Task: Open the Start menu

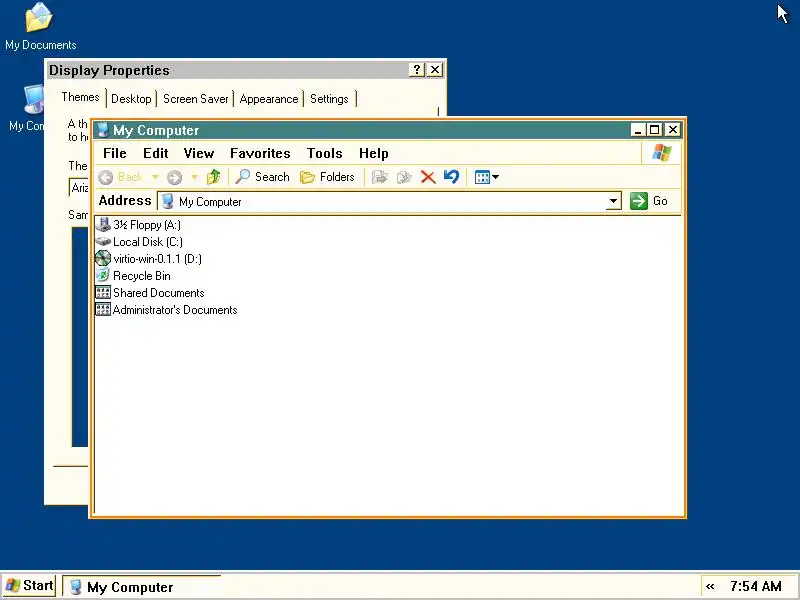Action: [29, 586]
